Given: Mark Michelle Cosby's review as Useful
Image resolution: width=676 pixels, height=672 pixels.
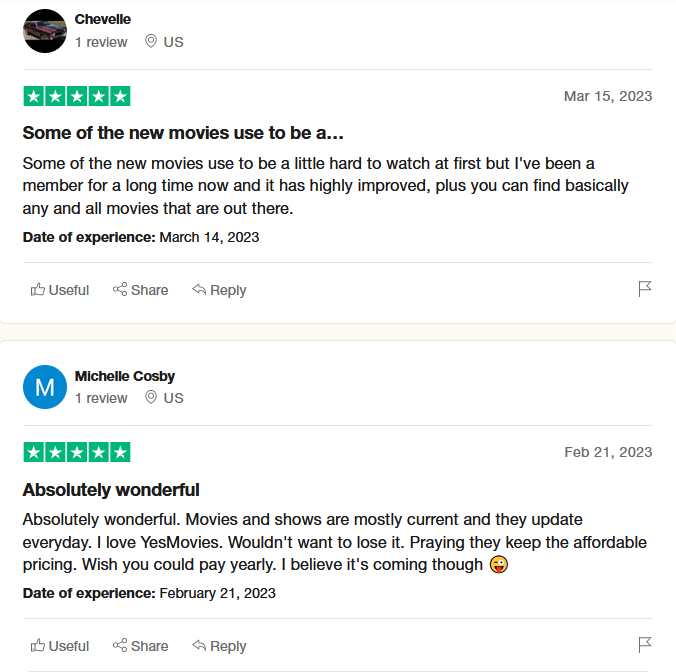Looking at the screenshot, I should point(60,646).
